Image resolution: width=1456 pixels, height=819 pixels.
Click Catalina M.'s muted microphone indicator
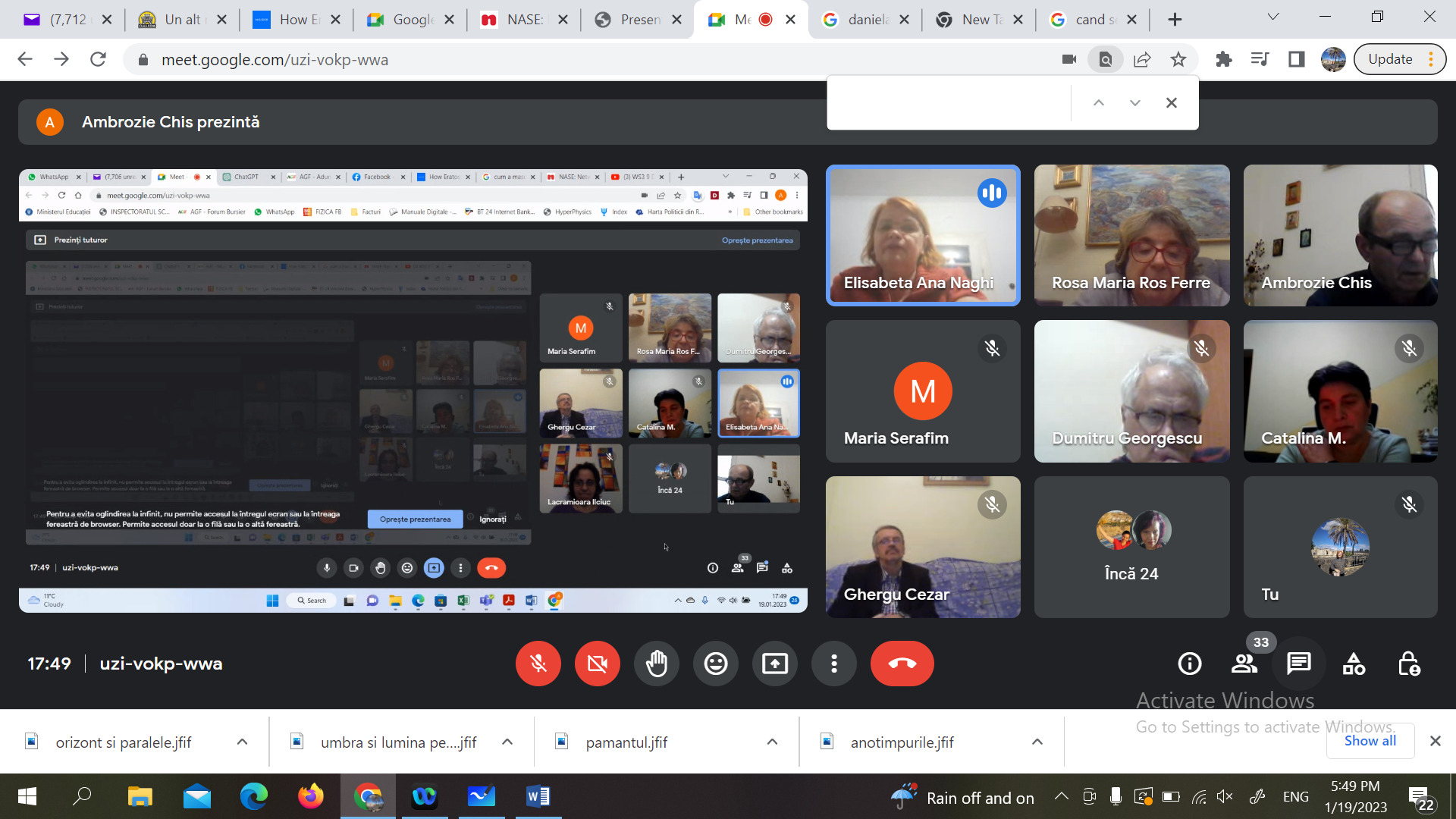tap(1409, 349)
